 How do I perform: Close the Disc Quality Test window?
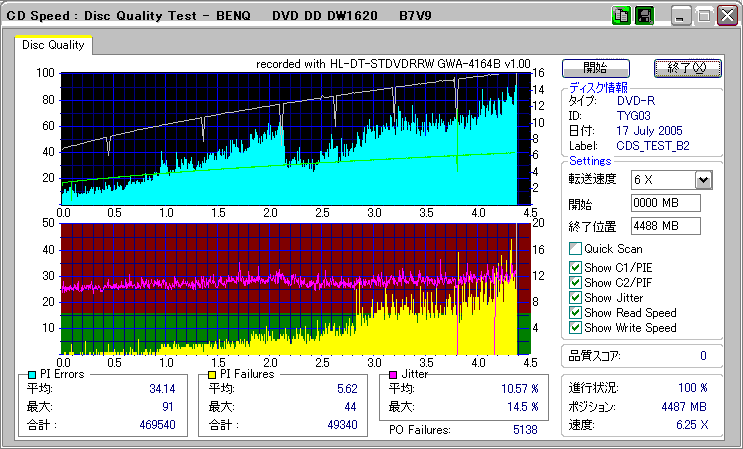[727, 17]
